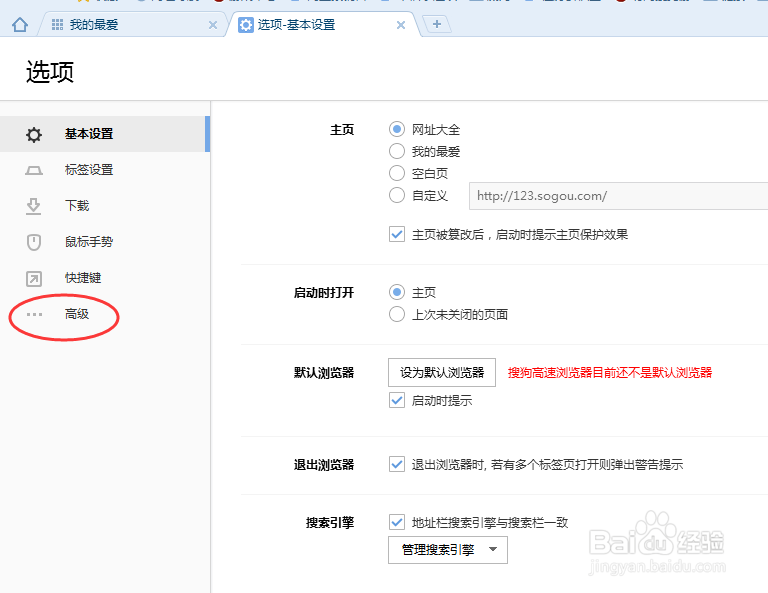Switch to the 我的最爱 tab
This screenshot has width=768, height=593.
(132, 24)
